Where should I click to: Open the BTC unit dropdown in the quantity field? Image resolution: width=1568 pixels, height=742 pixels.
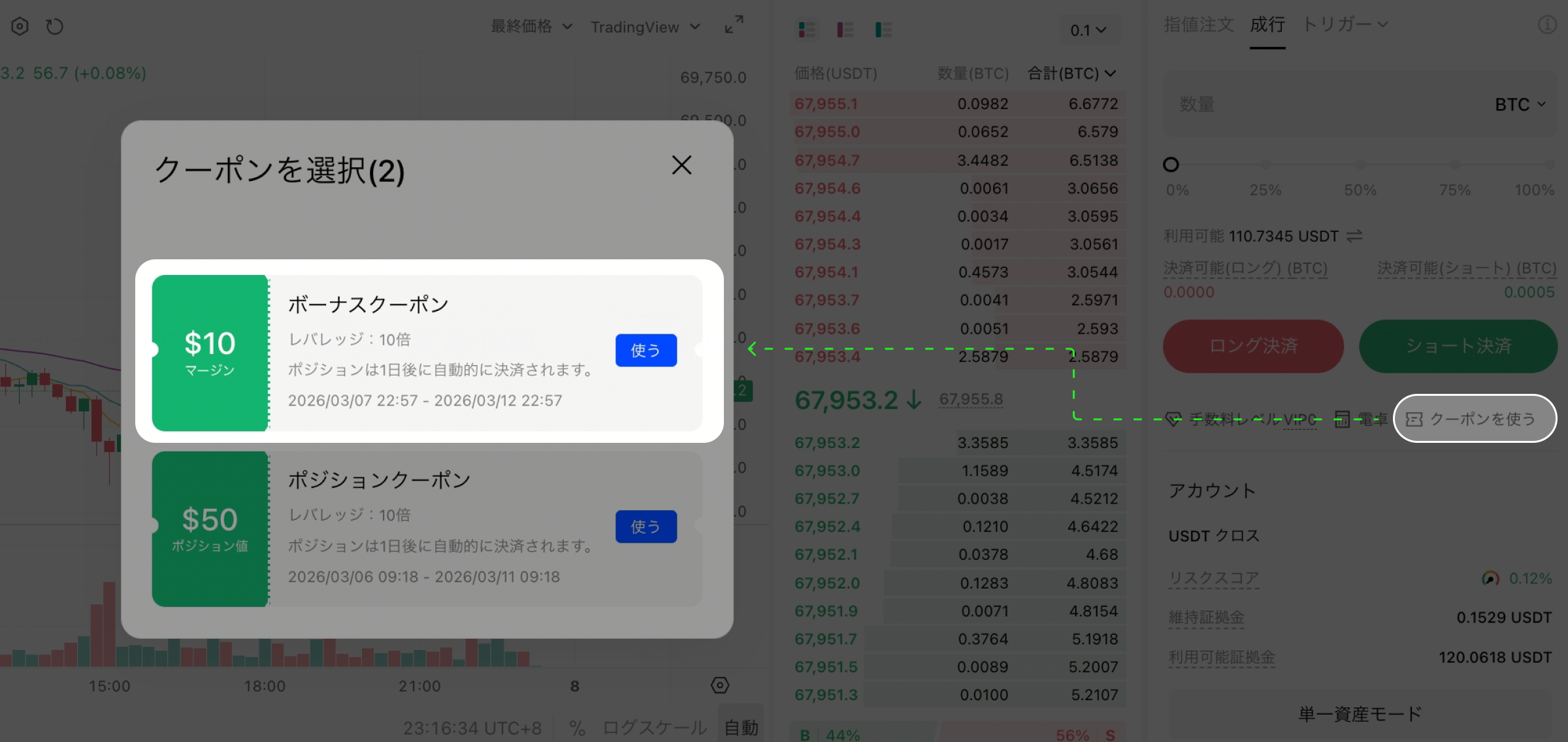tap(1520, 104)
